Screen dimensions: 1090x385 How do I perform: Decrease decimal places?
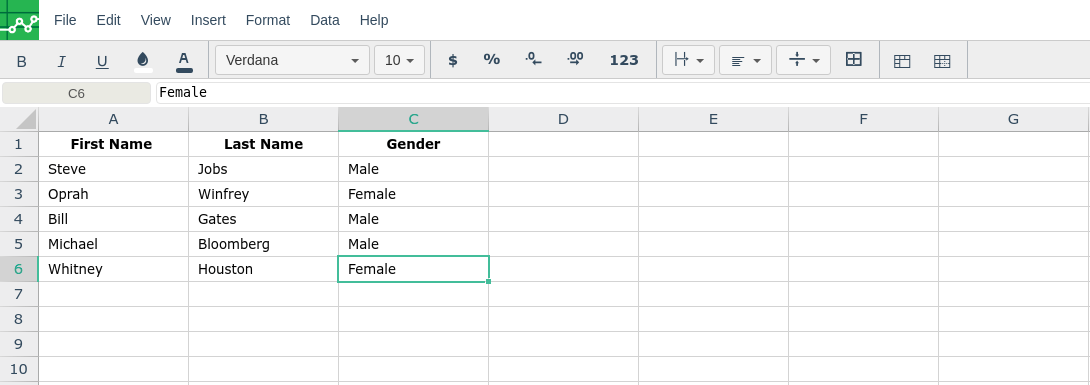tap(533, 60)
